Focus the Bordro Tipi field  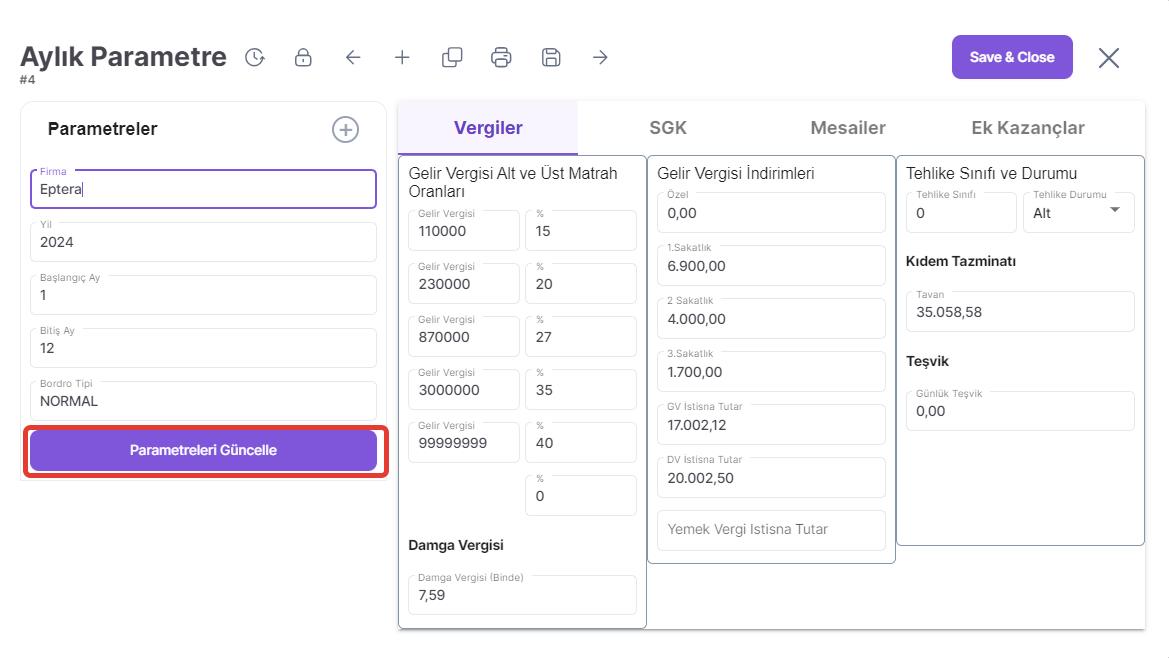coord(203,401)
